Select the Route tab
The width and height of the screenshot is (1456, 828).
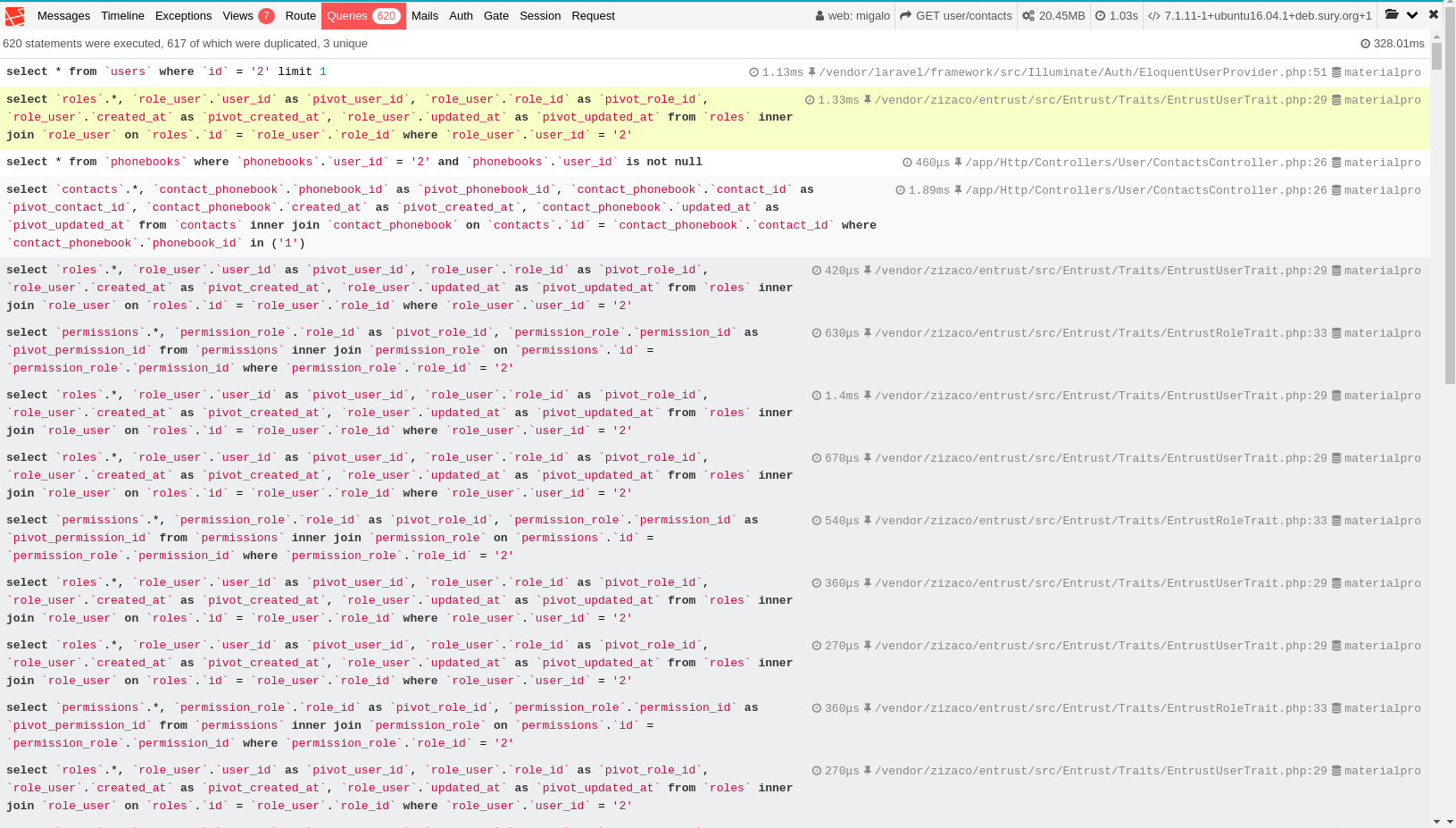pos(301,16)
